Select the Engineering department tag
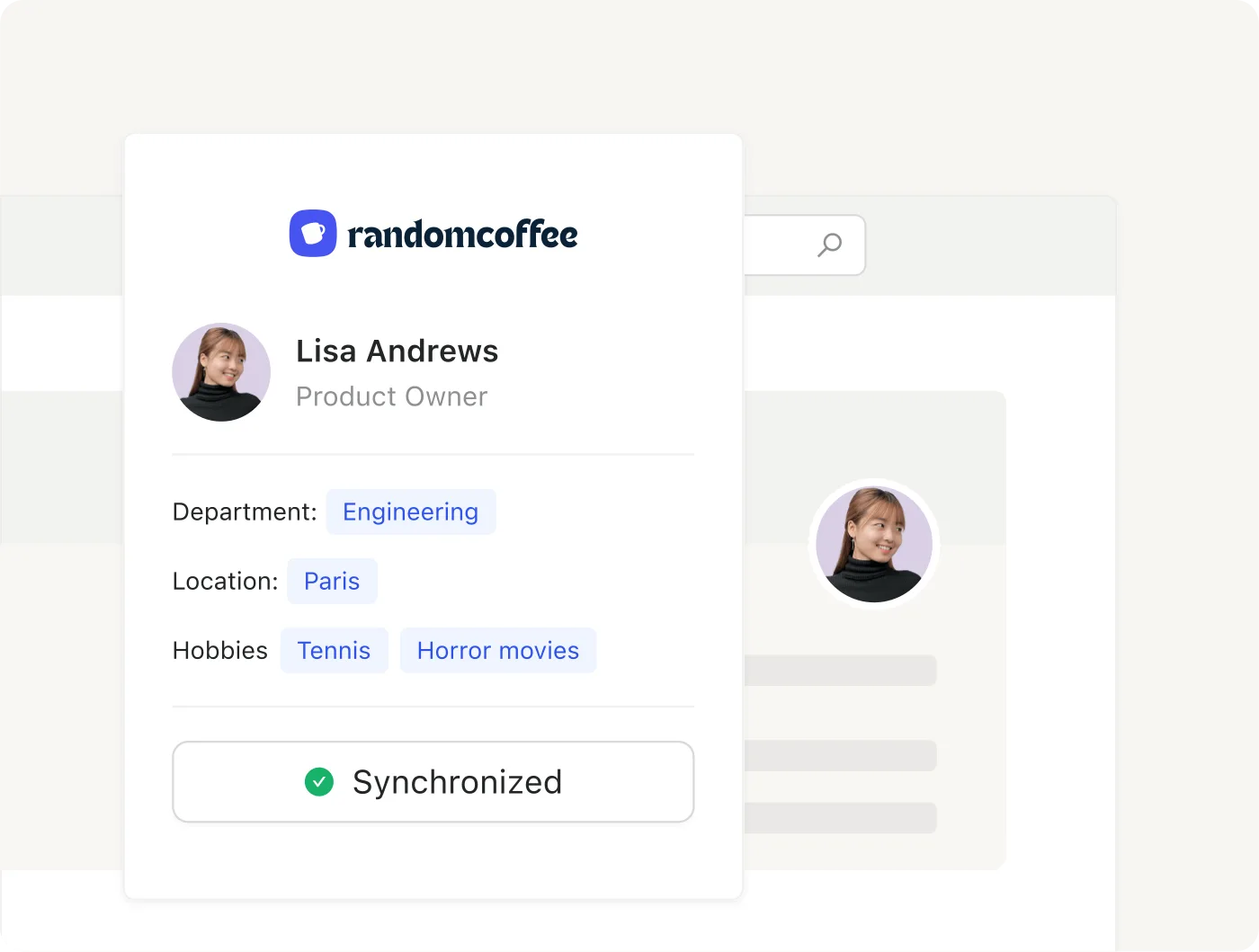Screen dimensions: 1259x952 411,512
